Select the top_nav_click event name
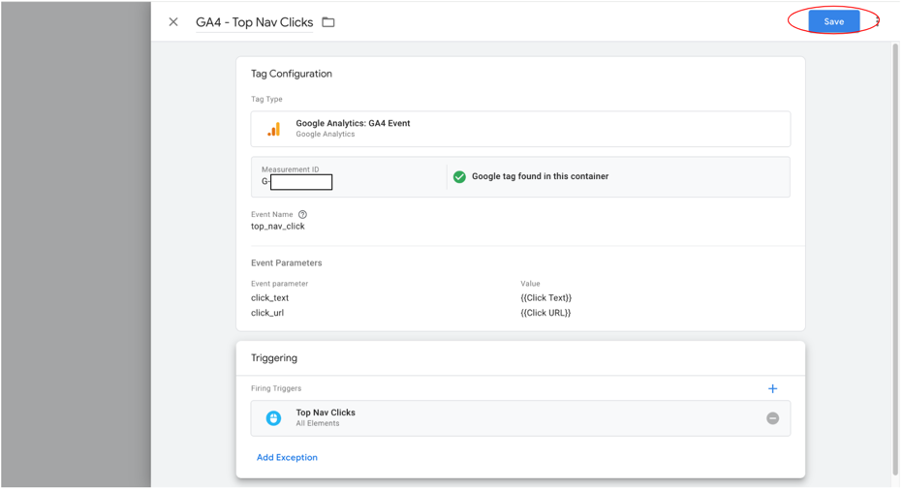The height and width of the screenshot is (490, 904). point(278,227)
